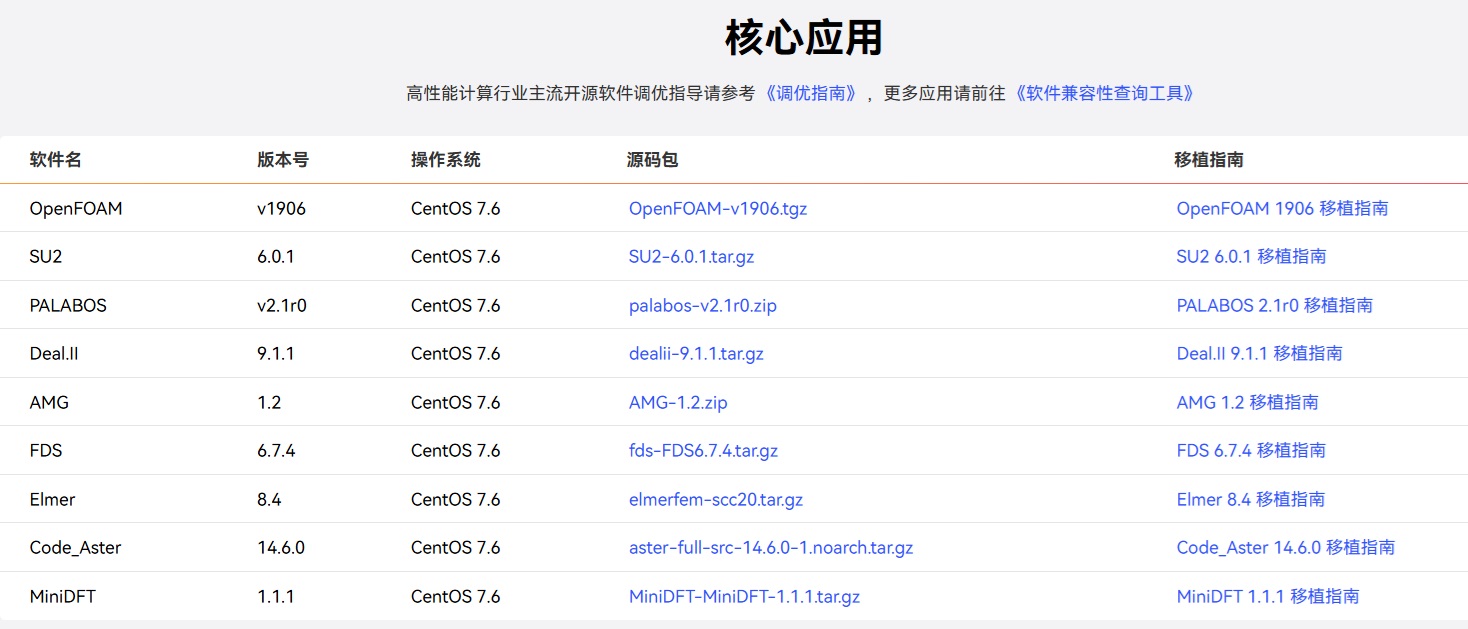
Task: Open Code_Aster 14.6.0 移植指南
Action: pos(1285,547)
